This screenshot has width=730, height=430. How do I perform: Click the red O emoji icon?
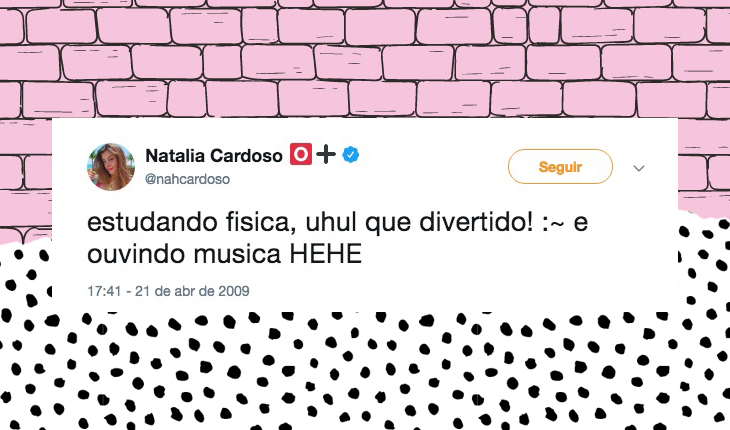(301, 154)
